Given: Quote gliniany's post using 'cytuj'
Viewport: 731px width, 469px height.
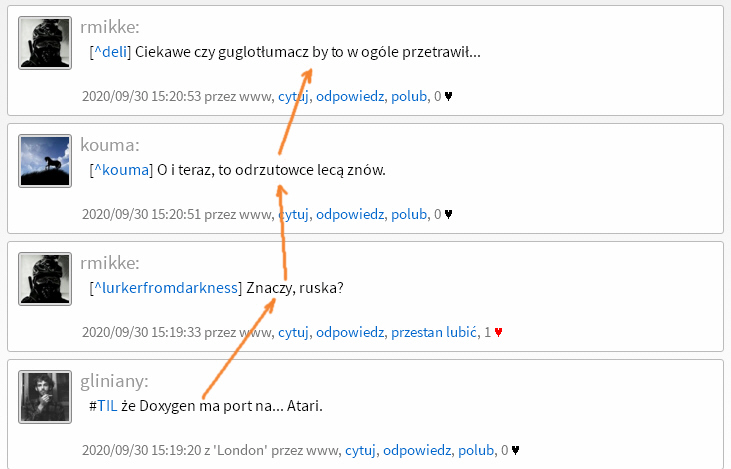Looking at the screenshot, I should pos(360,450).
